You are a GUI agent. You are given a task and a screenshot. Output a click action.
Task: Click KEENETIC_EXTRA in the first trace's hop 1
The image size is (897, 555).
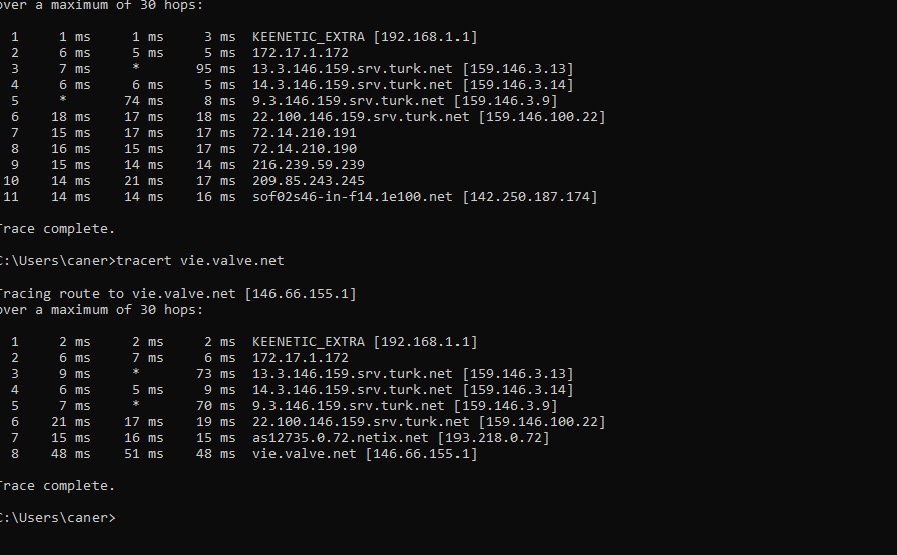(308, 37)
